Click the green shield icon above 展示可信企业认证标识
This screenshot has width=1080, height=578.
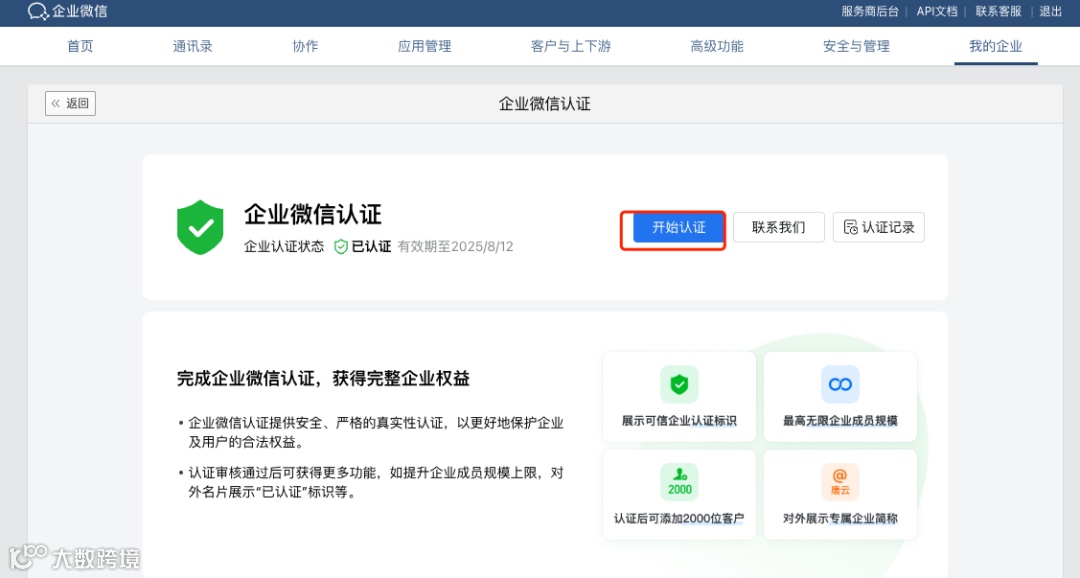coord(679,384)
